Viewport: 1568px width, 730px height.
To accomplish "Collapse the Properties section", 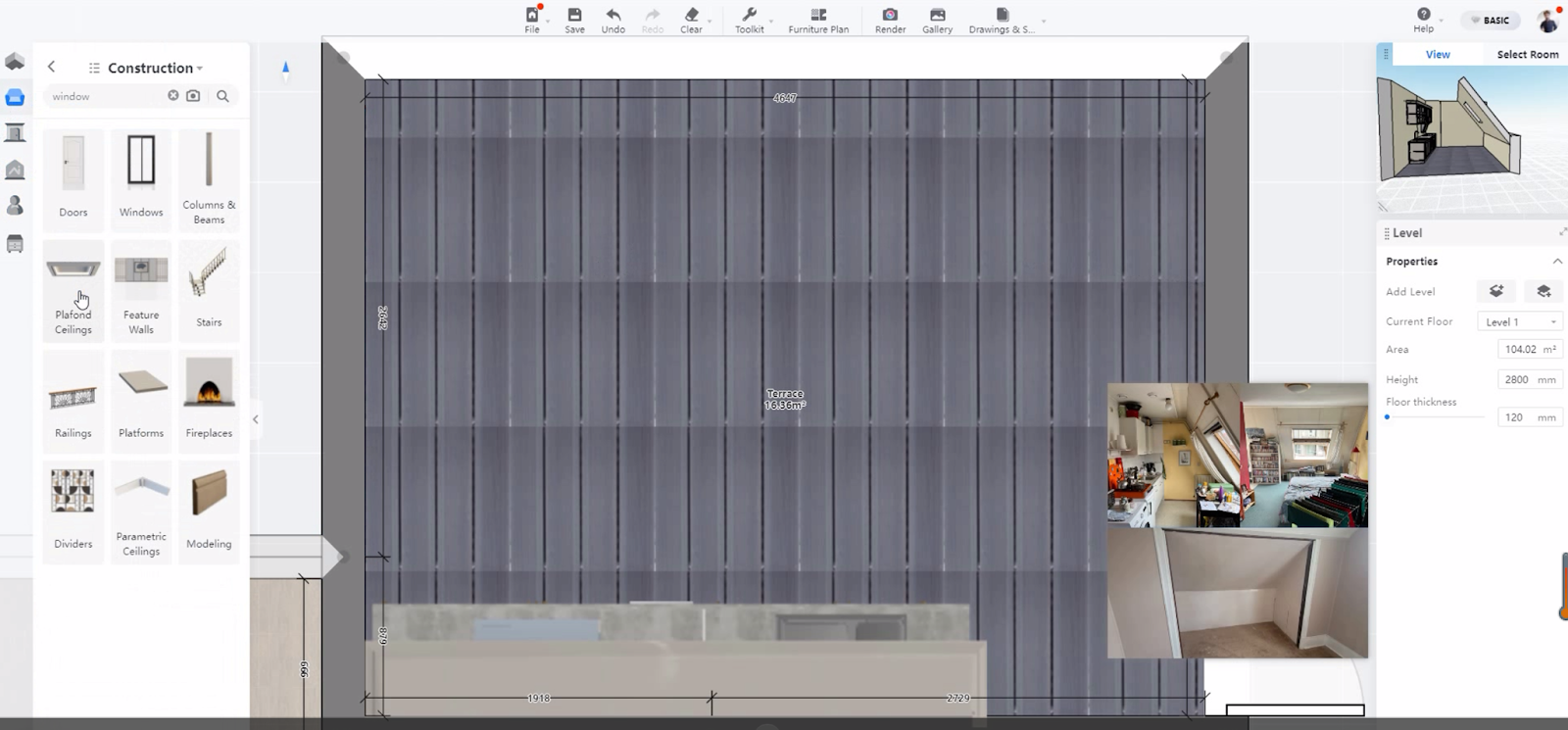I will [1557, 262].
